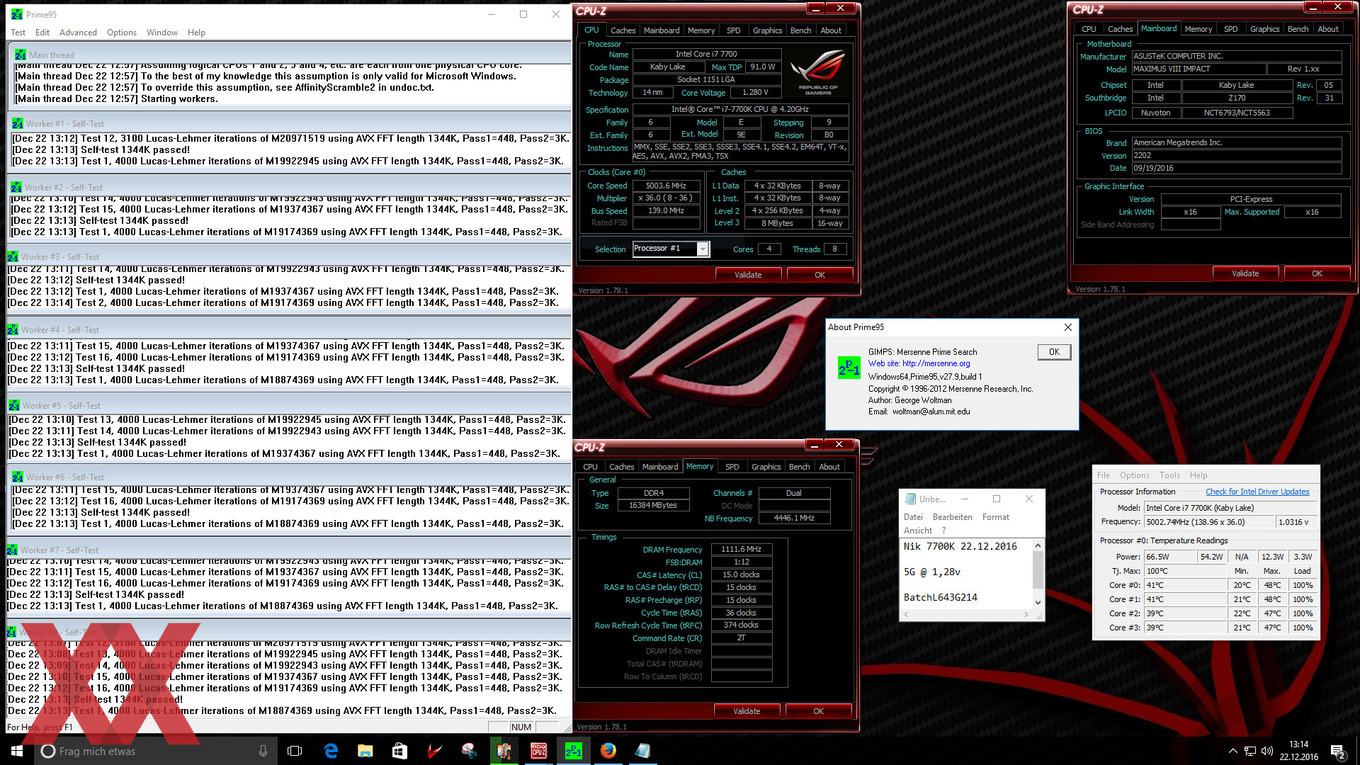This screenshot has height=765, width=1360.
Task: Open the Processor #1 selection dropdown in CPU-Z
Action: coord(703,249)
